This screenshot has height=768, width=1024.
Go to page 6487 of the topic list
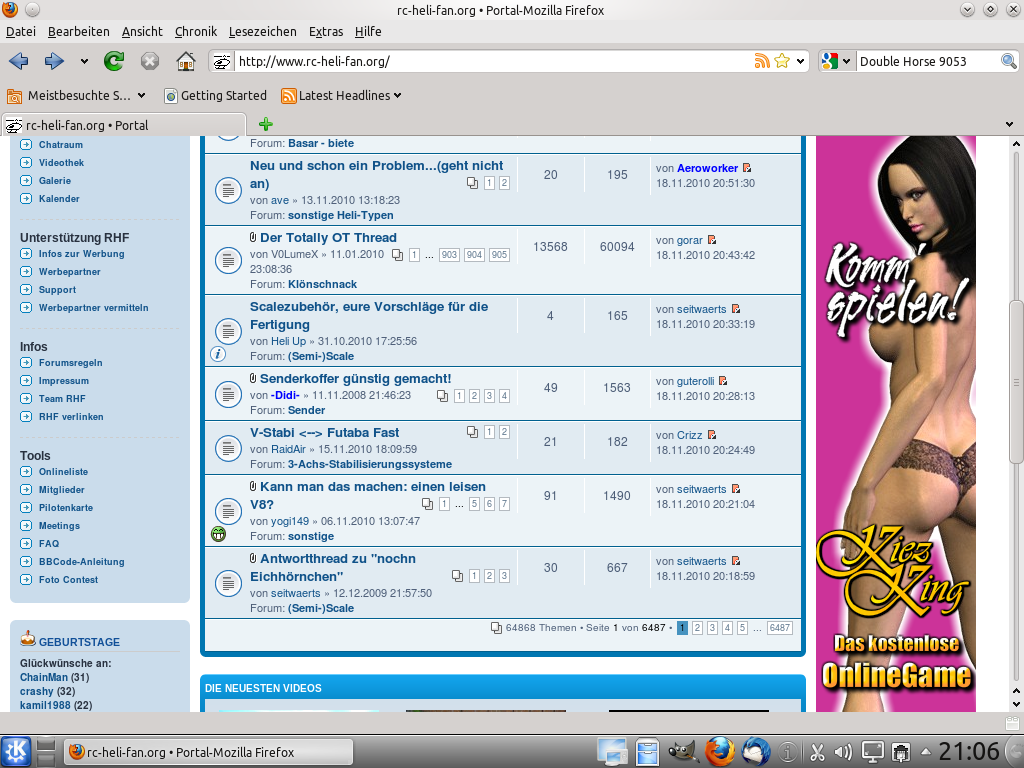pos(780,628)
